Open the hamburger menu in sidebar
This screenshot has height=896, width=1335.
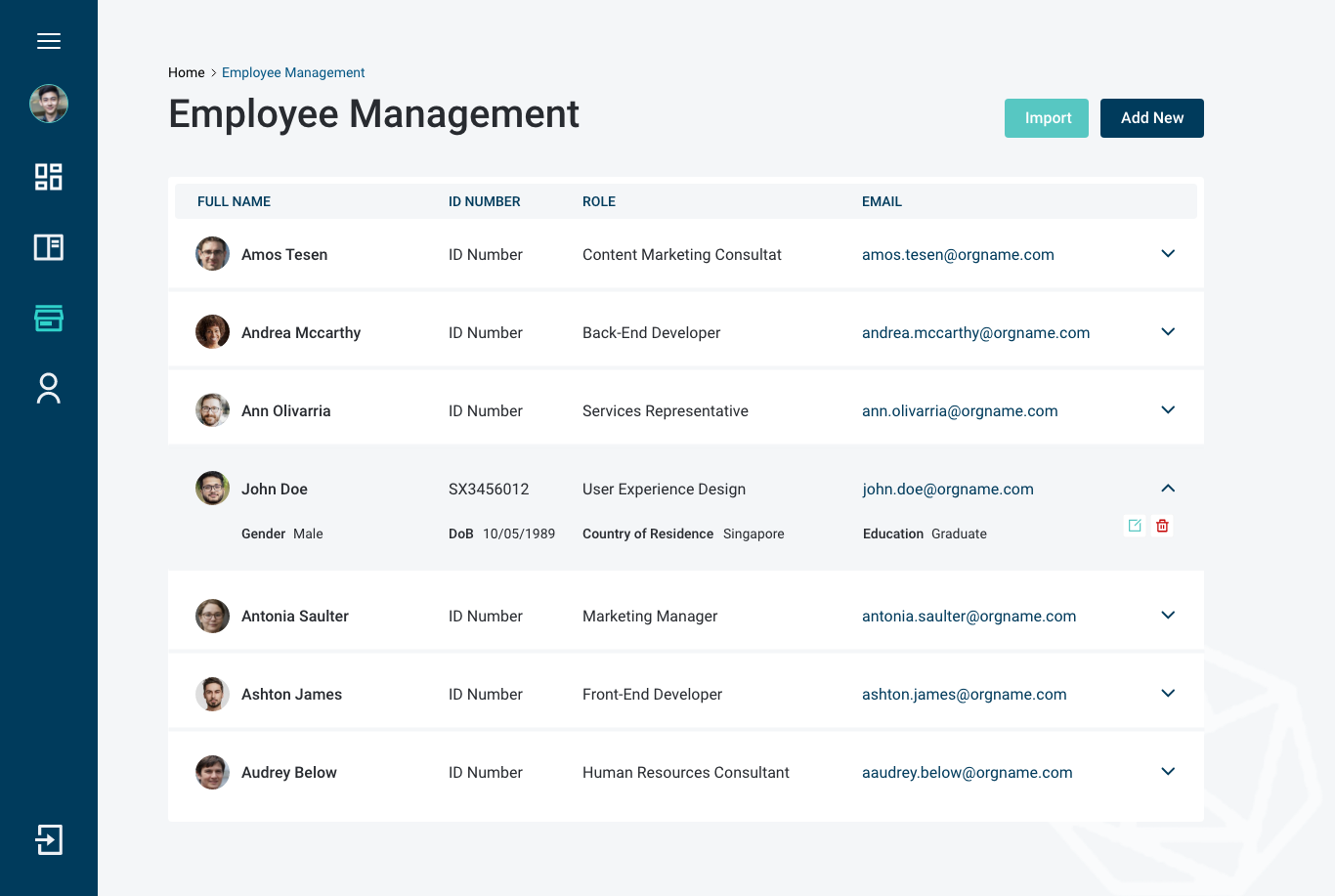(x=49, y=41)
